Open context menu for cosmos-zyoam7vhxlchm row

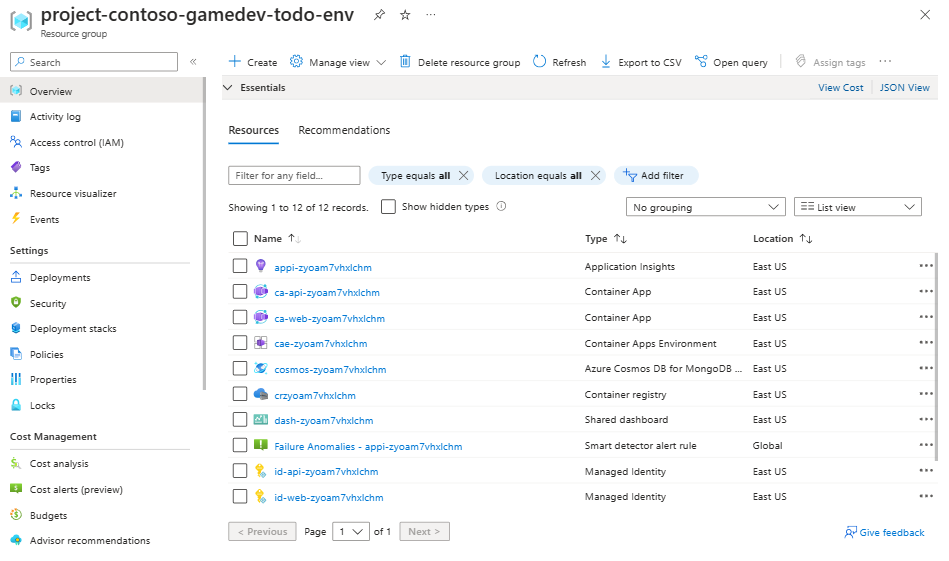pos(926,368)
